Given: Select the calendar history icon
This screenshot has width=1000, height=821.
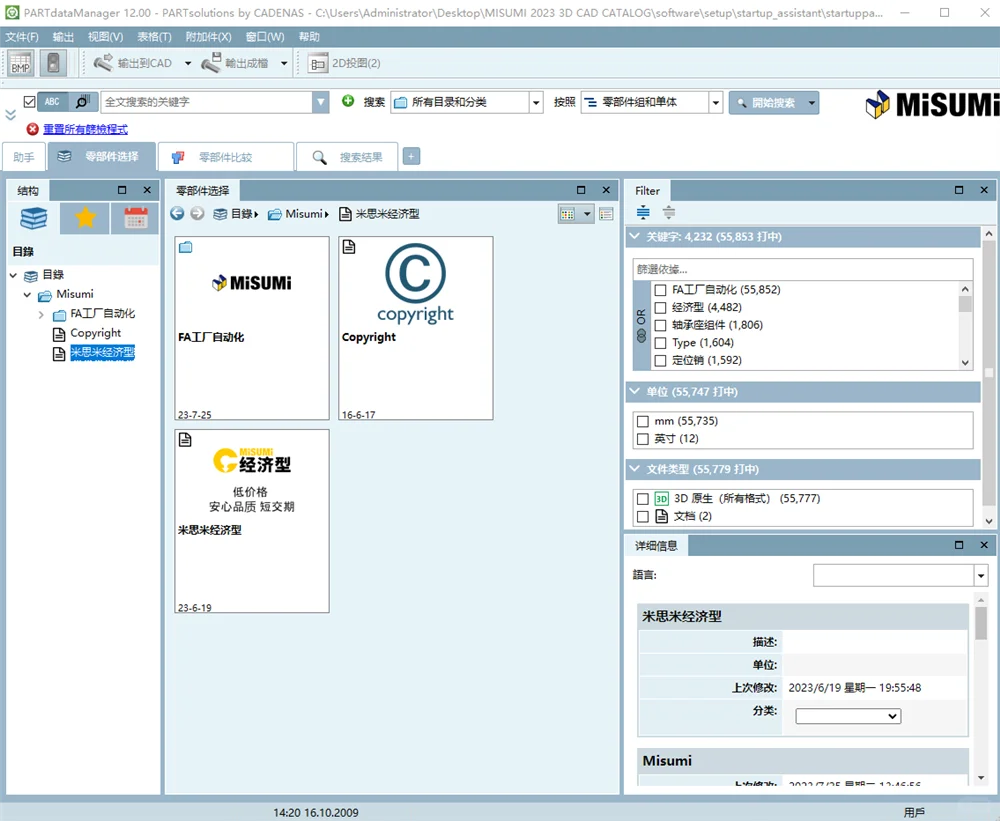Looking at the screenshot, I should pos(135,218).
